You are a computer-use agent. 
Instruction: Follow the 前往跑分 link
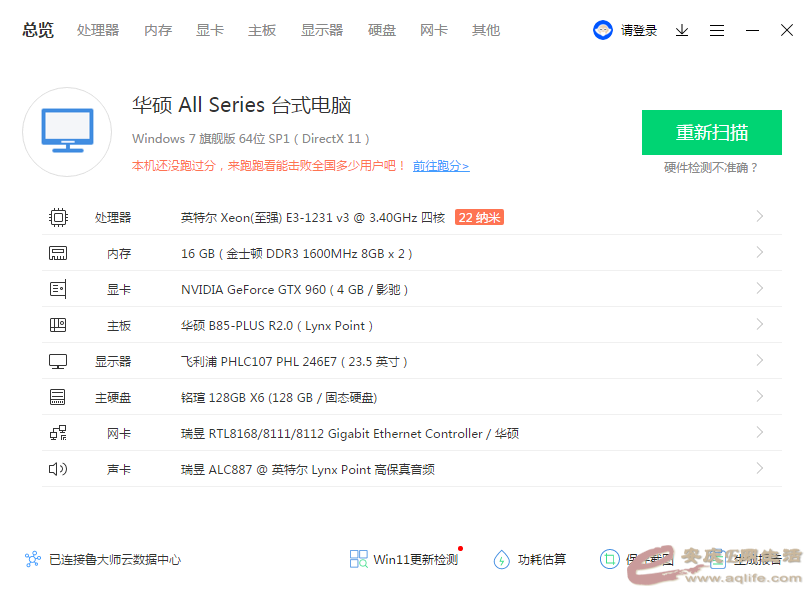[440, 166]
